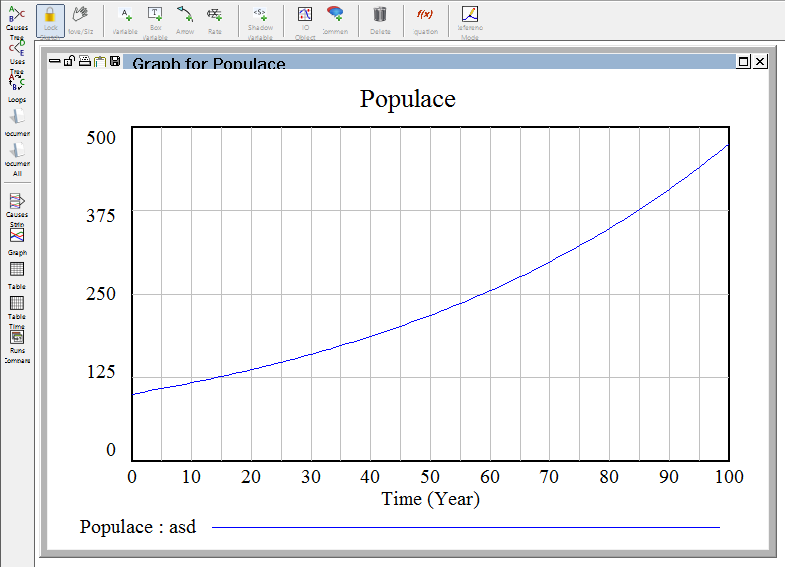Choose the Variable sketch tool

(x=125, y=18)
